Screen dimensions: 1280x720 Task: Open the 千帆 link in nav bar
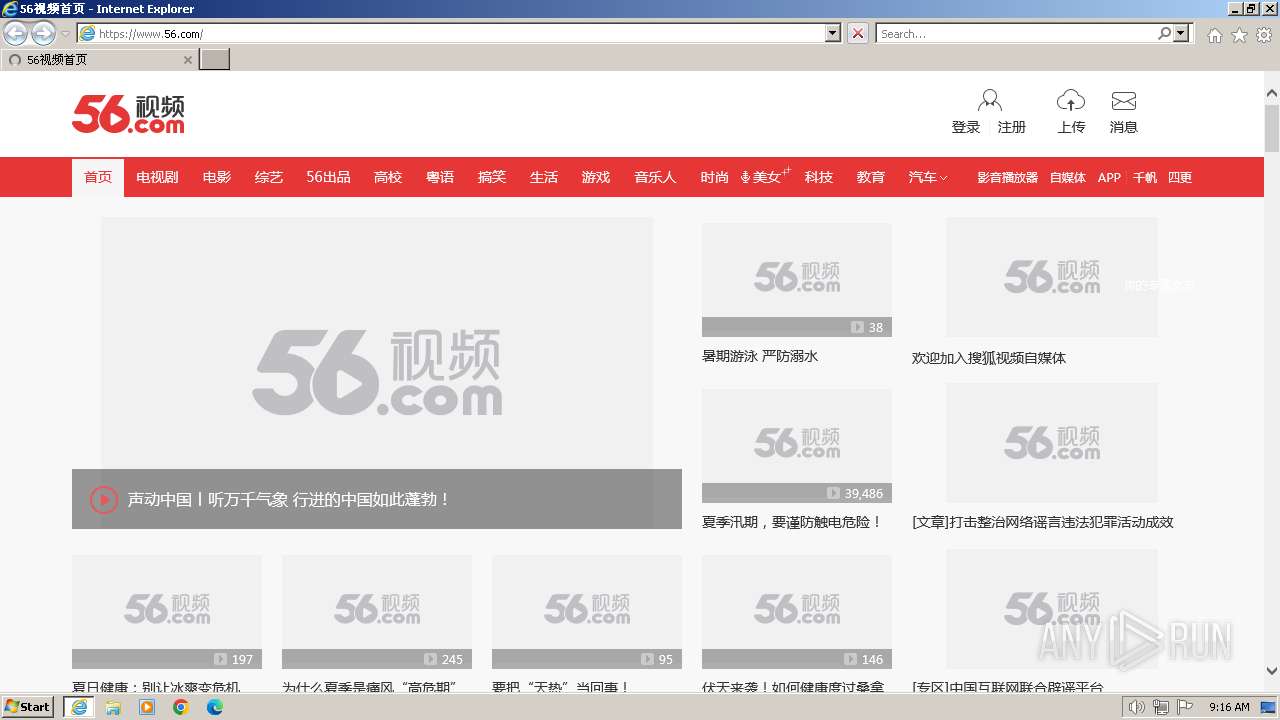click(x=1145, y=177)
